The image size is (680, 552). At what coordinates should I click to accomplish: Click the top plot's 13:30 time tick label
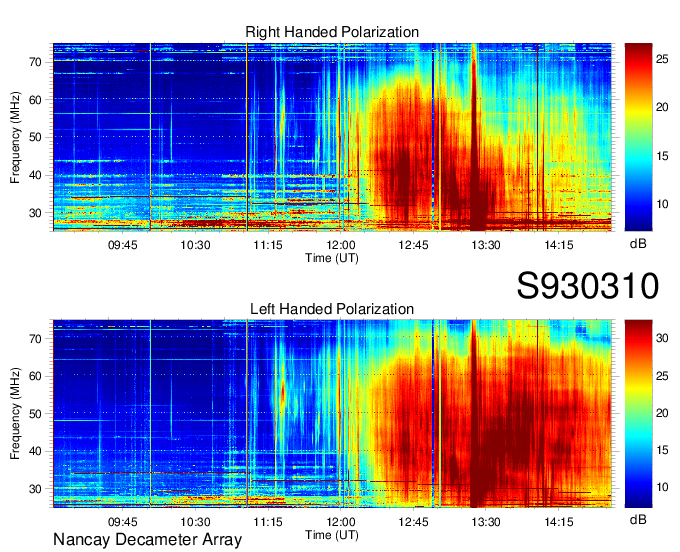click(x=486, y=245)
